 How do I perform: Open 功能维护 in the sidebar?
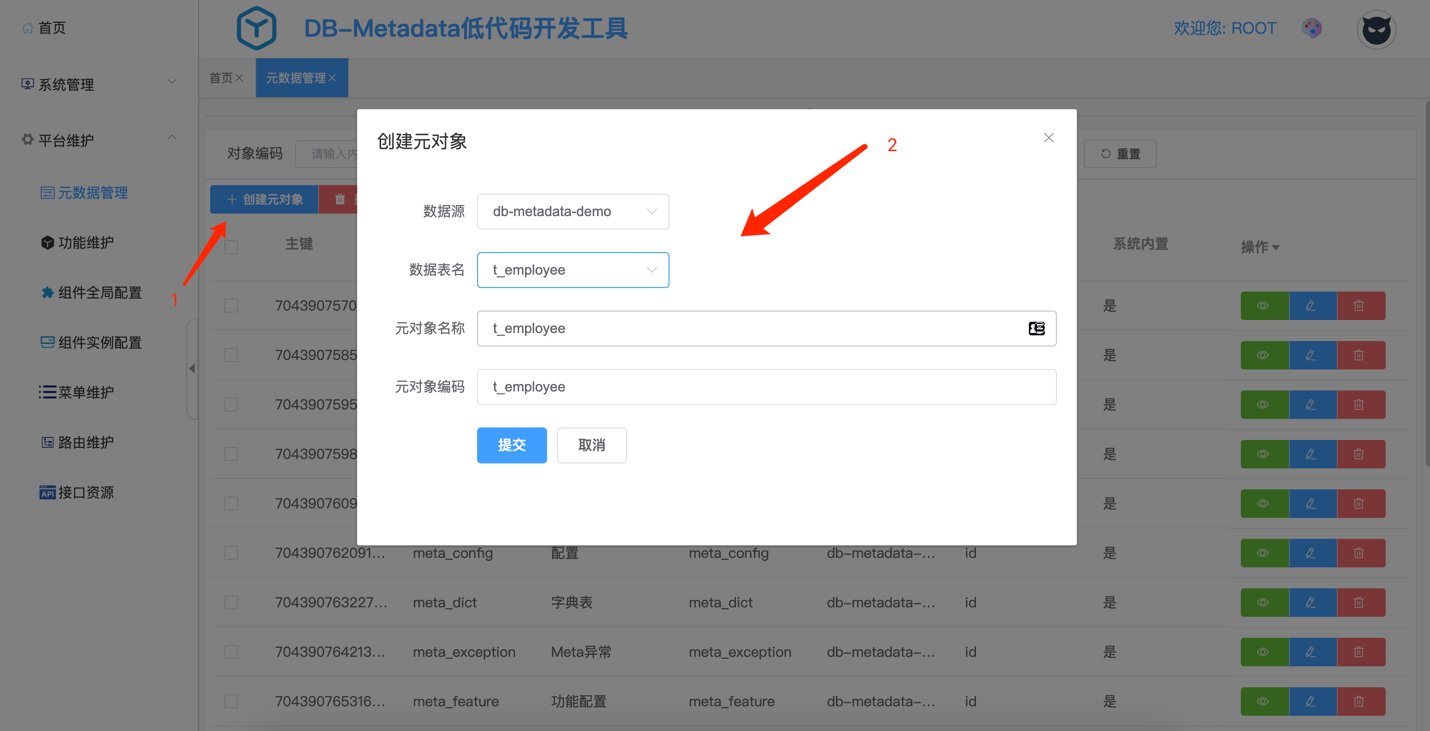point(85,243)
